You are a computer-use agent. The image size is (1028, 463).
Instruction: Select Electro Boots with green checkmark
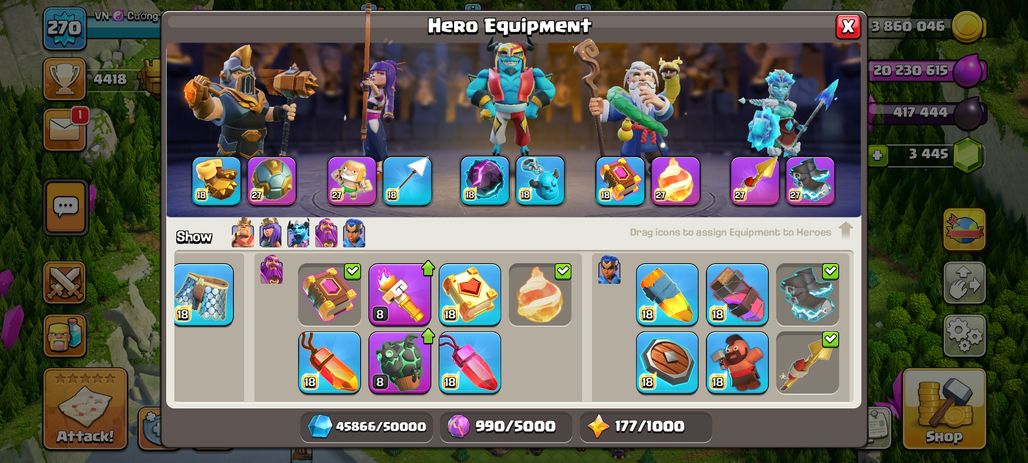(807, 294)
